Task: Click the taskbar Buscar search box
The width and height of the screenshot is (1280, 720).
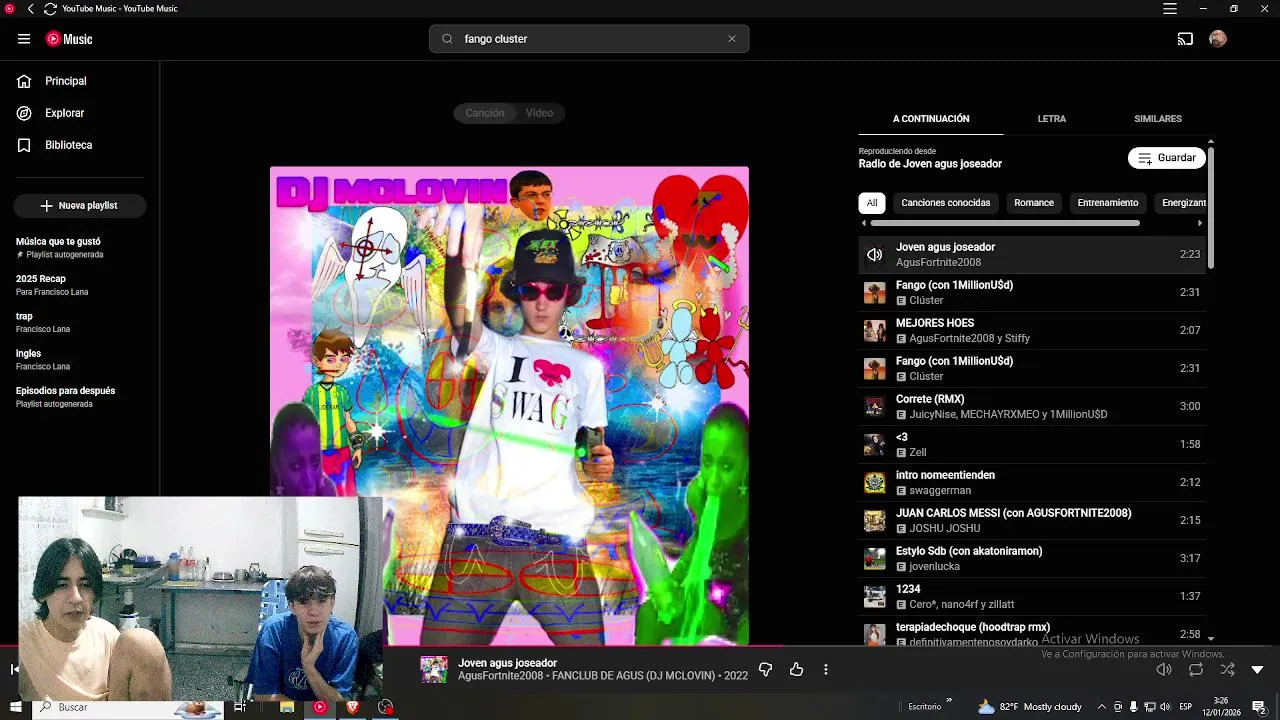Action: coord(130,707)
